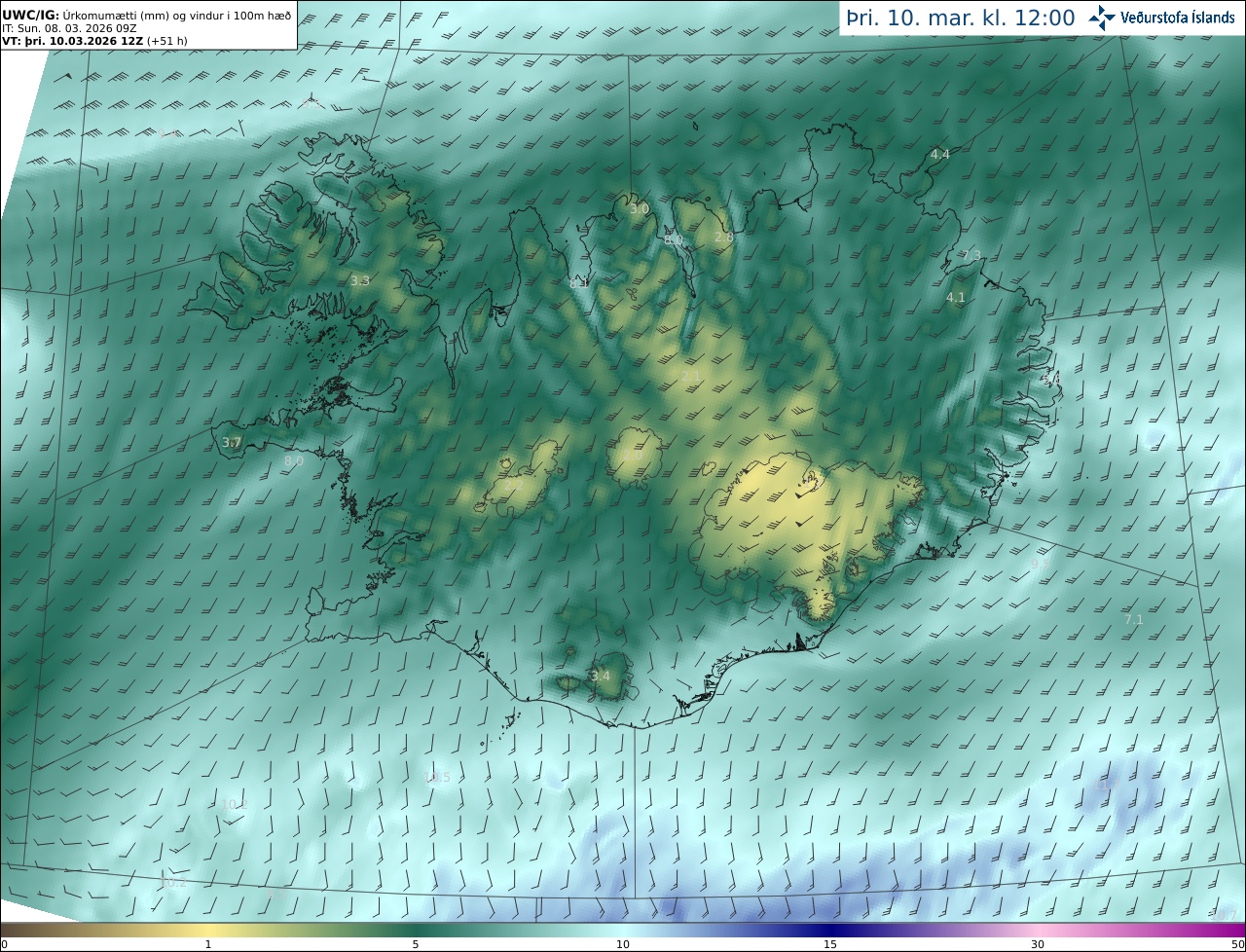Click the 3.3 value in the Westfjords
1246x952 pixels.
click(x=360, y=280)
